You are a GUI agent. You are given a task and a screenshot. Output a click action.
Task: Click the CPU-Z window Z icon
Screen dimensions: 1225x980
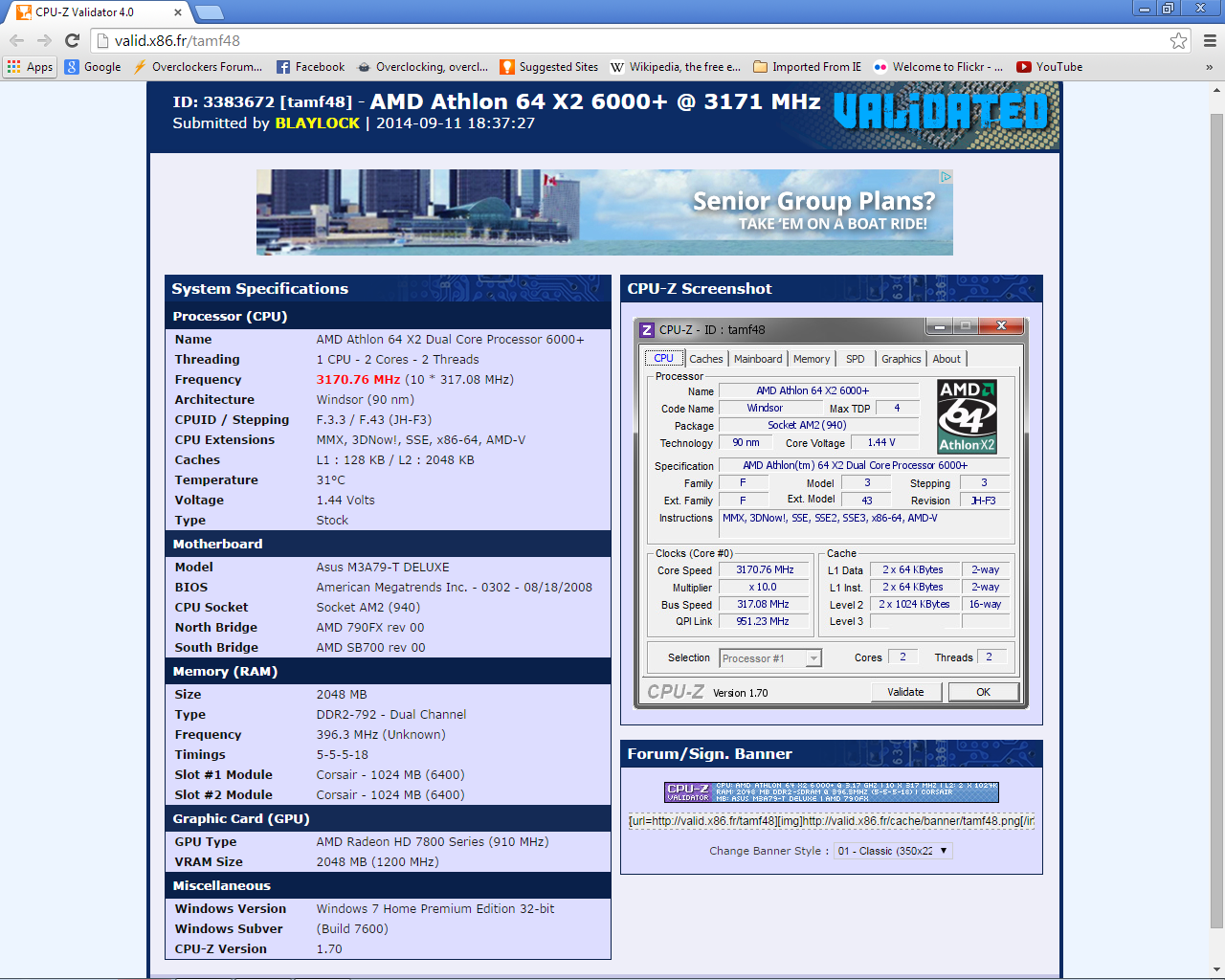point(647,329)
